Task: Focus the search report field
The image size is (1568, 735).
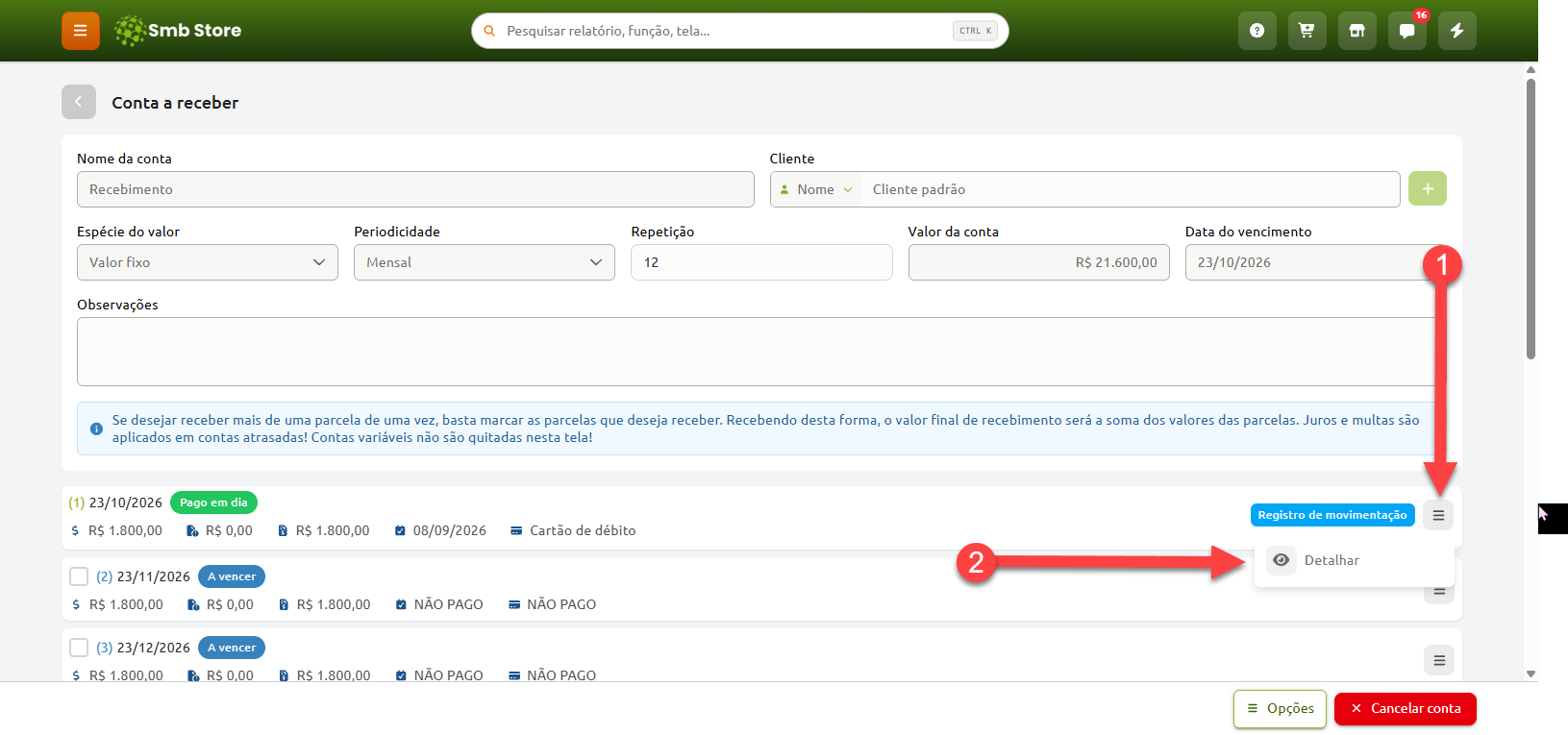Action: (740, 31)
